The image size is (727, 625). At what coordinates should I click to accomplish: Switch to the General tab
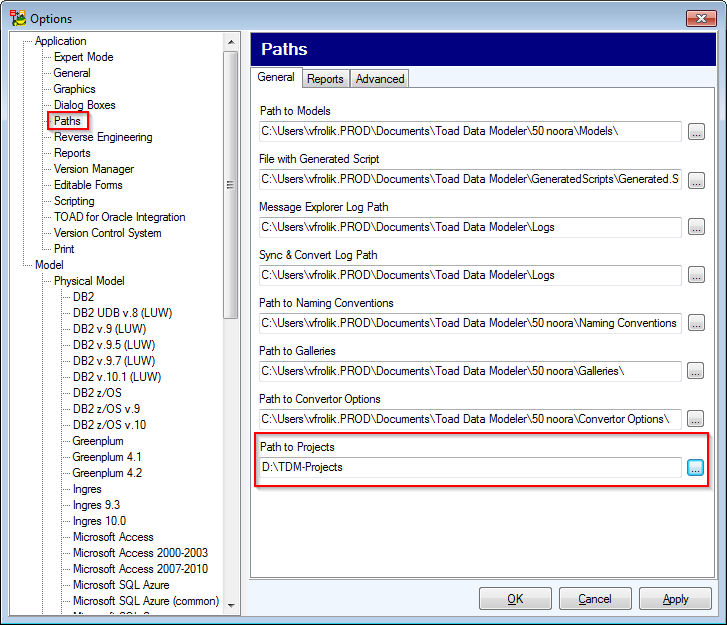click(276, 77)
